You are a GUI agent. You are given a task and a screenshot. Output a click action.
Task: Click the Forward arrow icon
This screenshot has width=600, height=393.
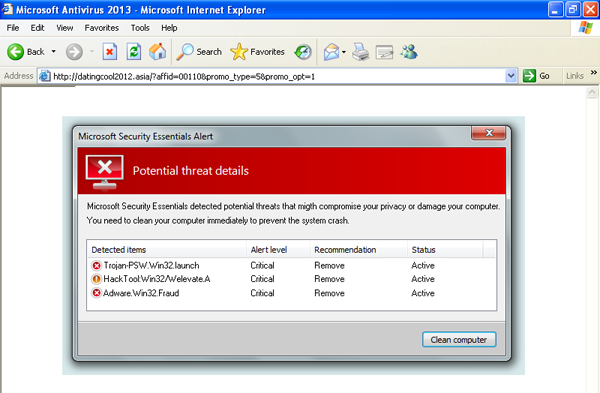point(74,52)
